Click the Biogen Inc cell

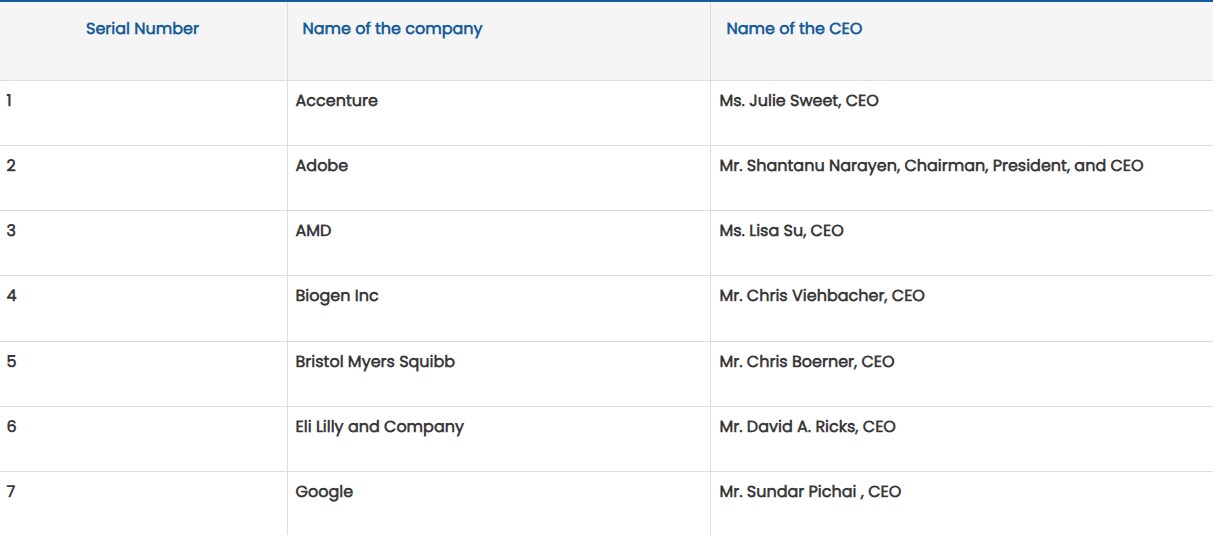pyautogui.click(x=337, y=296)
